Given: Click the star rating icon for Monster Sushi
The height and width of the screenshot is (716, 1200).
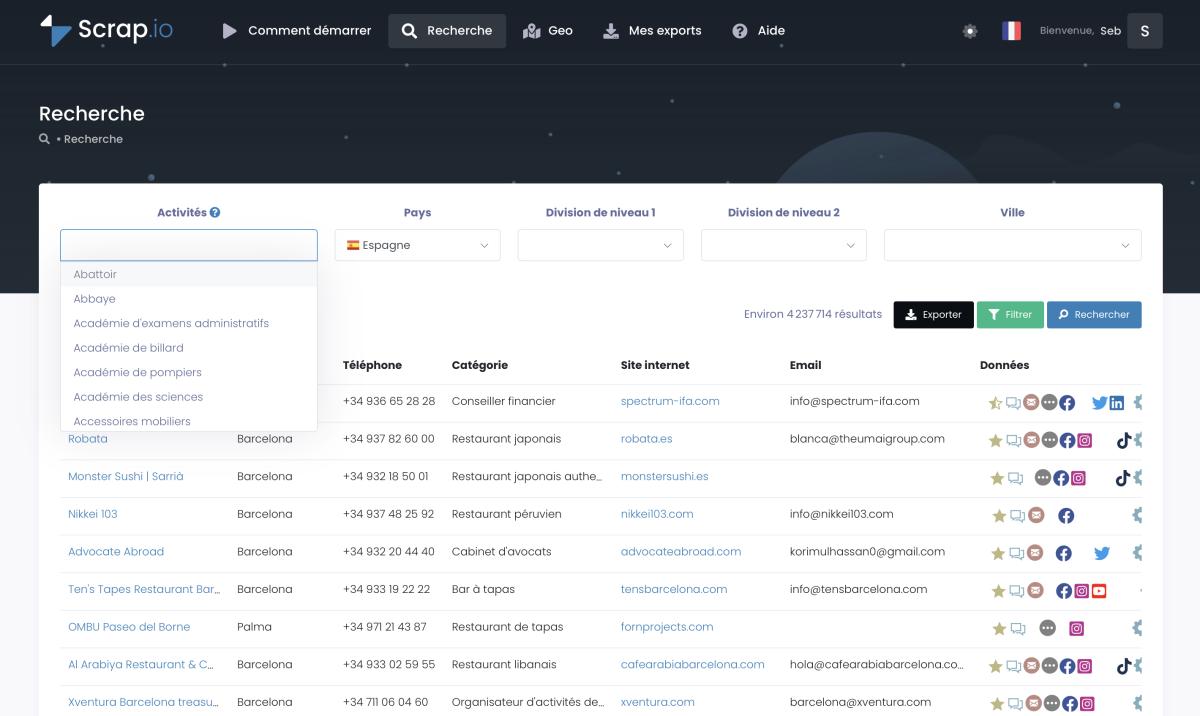Looking at the screenshot, I should [x=996, y=478].
